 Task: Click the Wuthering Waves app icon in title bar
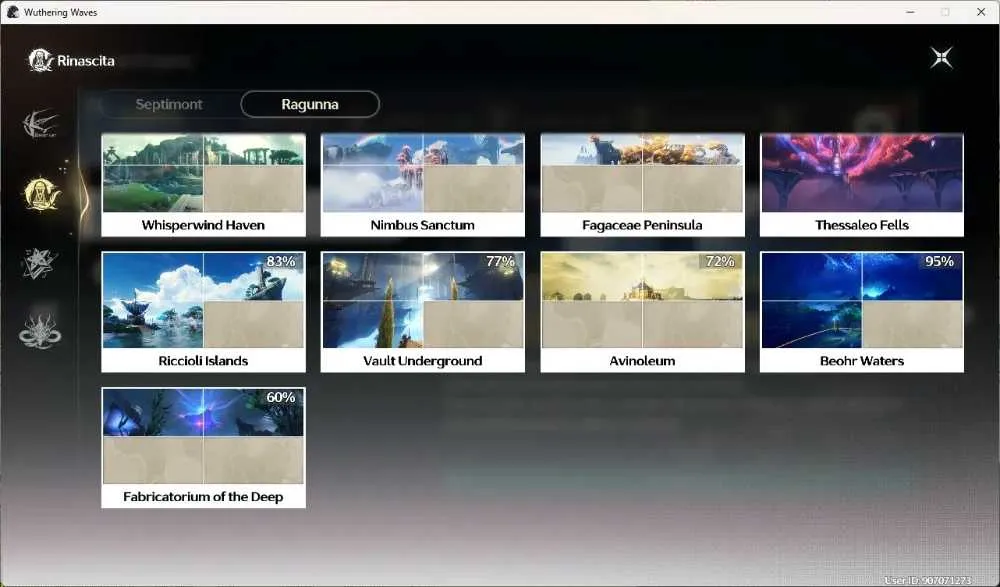(x=13, y=12)
